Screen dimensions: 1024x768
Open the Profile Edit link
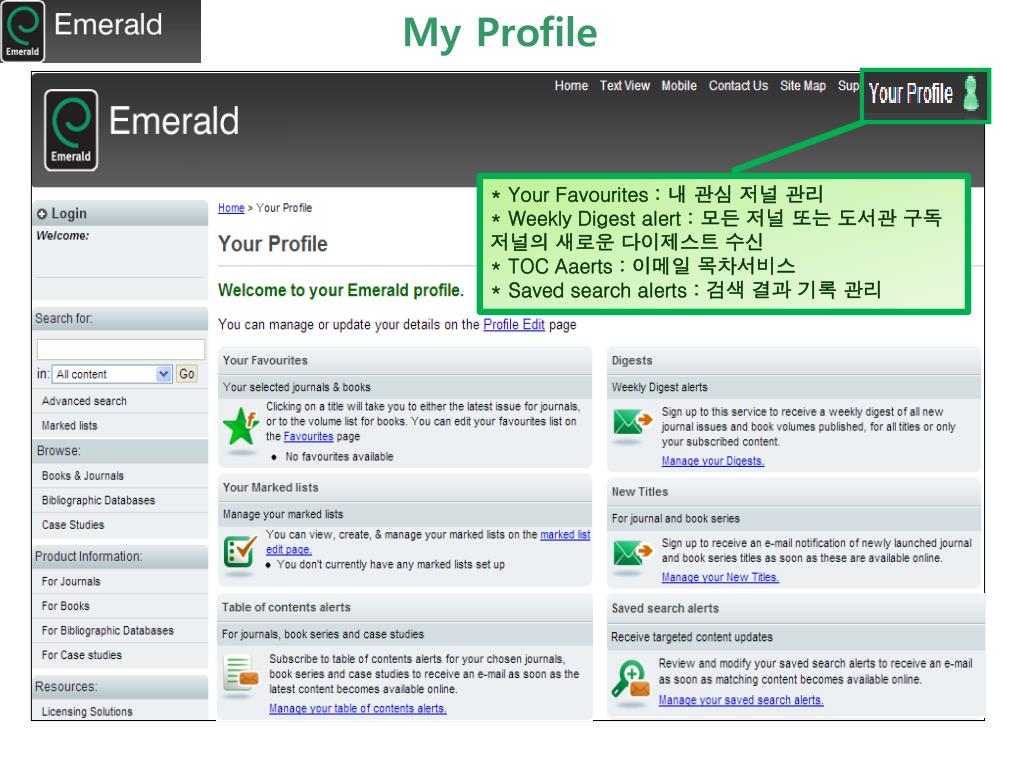[513, 325]
